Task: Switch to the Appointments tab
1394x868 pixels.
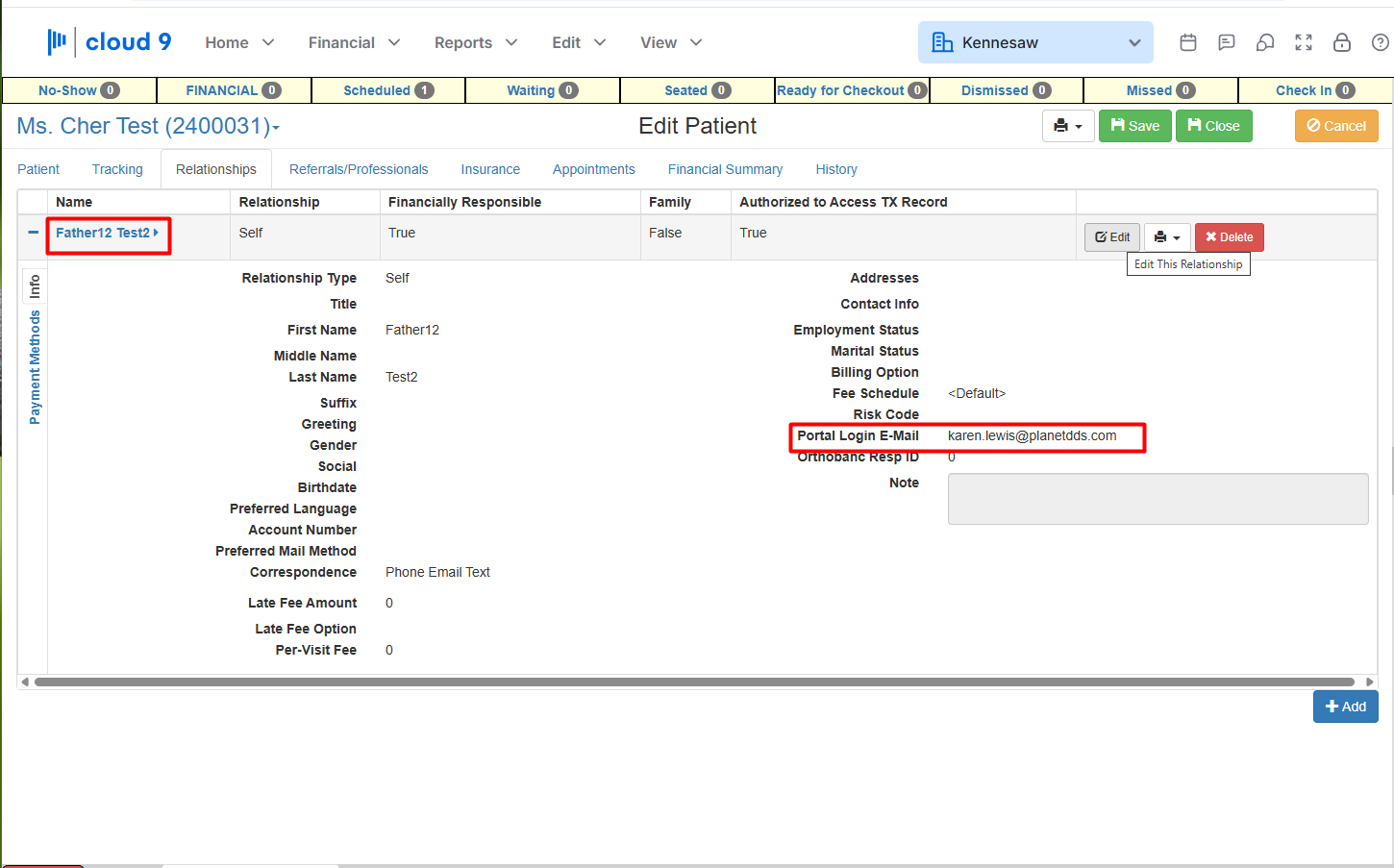Action: click(x=594, y=169)
